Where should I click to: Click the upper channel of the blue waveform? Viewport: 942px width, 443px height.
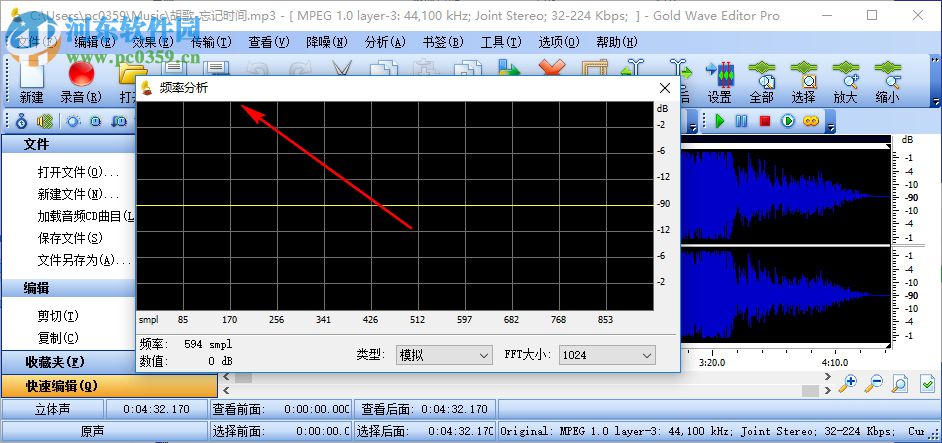point(785,196)
